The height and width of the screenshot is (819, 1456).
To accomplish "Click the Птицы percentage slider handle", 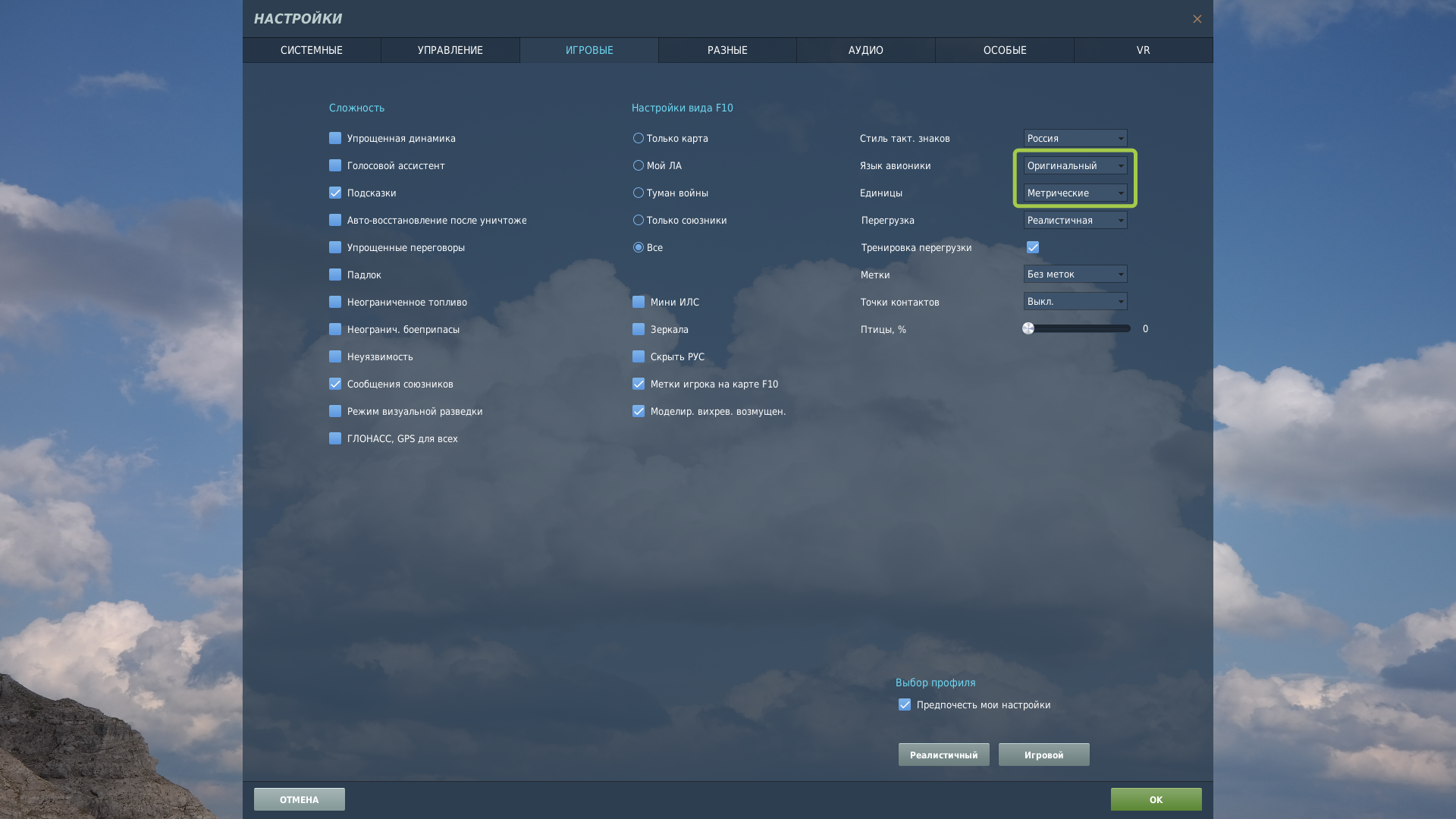I will pos(1028,328).
